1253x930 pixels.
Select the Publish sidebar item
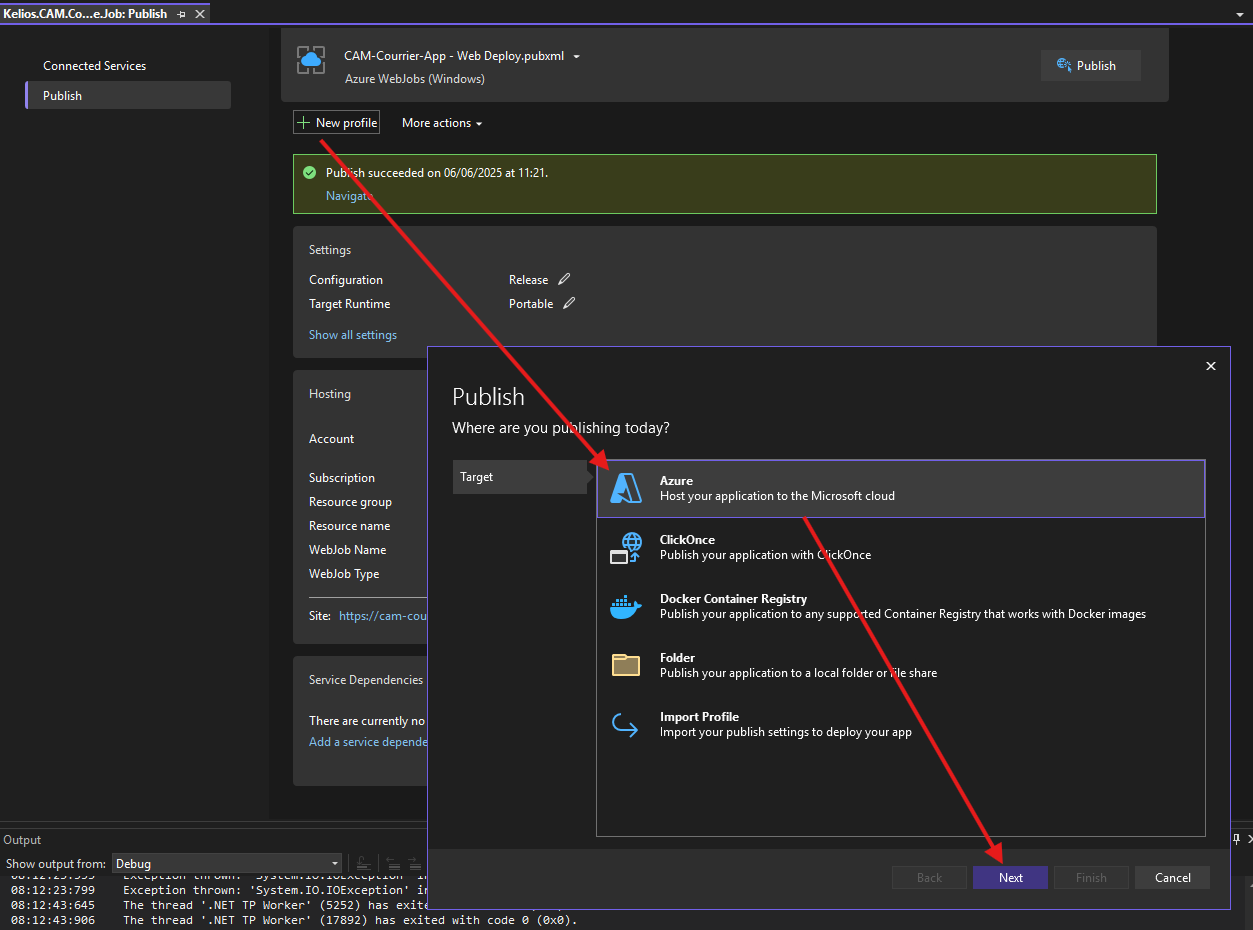[62, 96]
